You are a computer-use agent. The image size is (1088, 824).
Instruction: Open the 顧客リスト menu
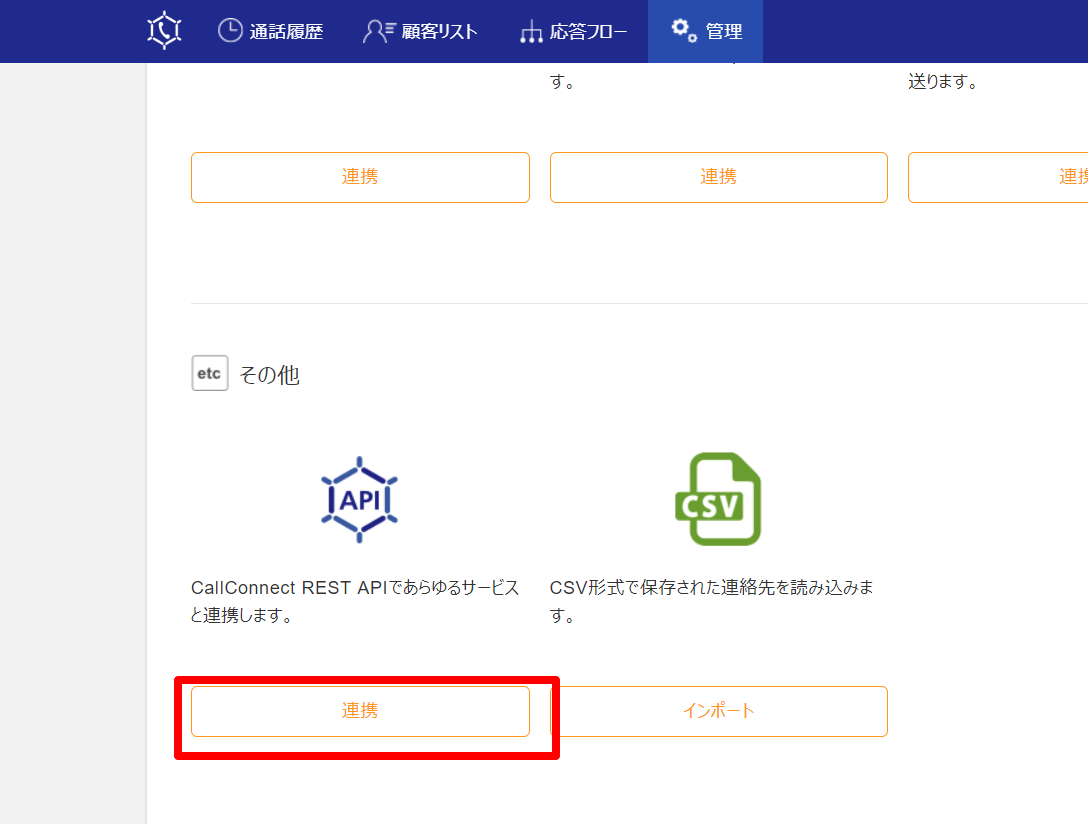(420, 31)
